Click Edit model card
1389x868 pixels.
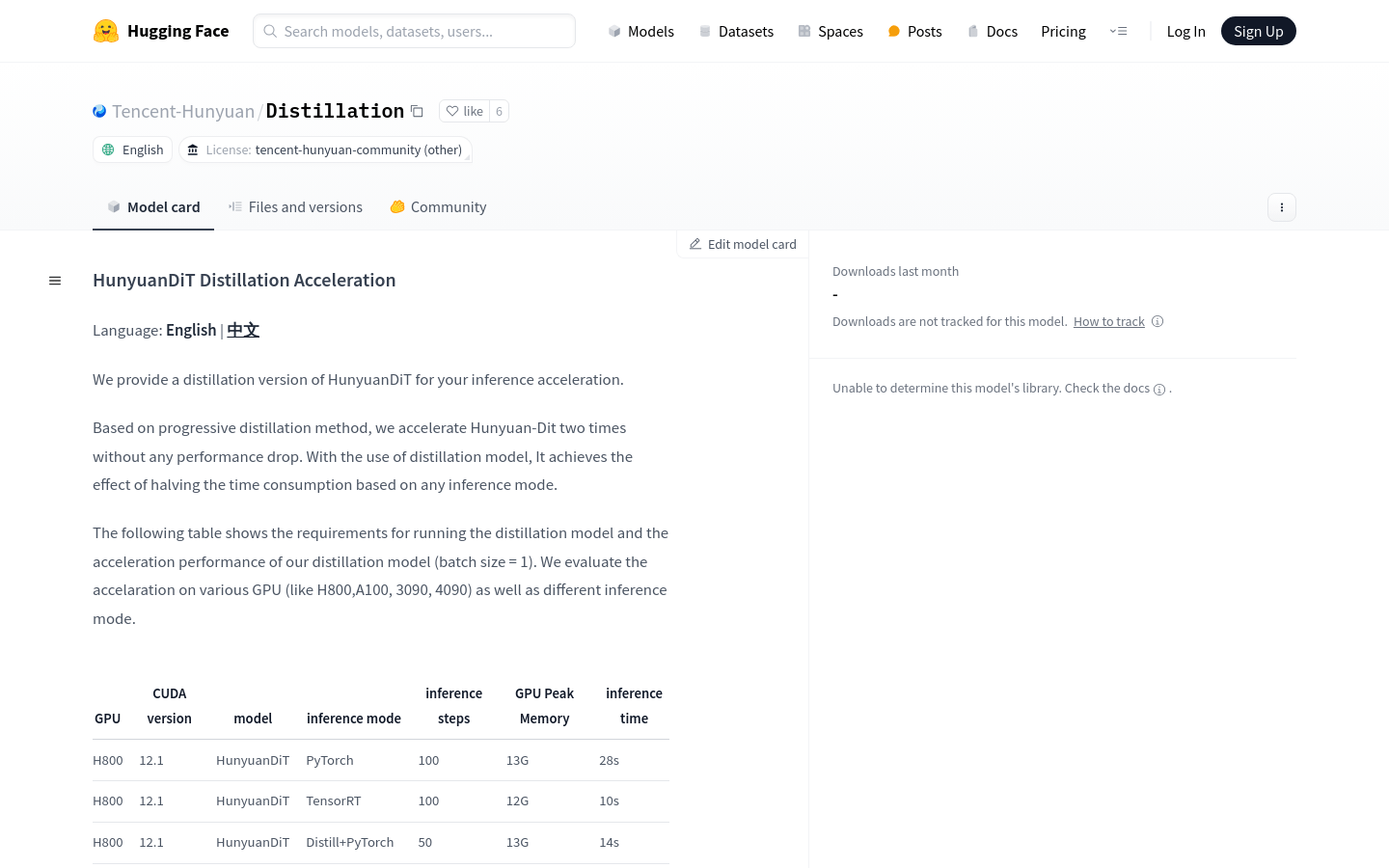(743, 244)
